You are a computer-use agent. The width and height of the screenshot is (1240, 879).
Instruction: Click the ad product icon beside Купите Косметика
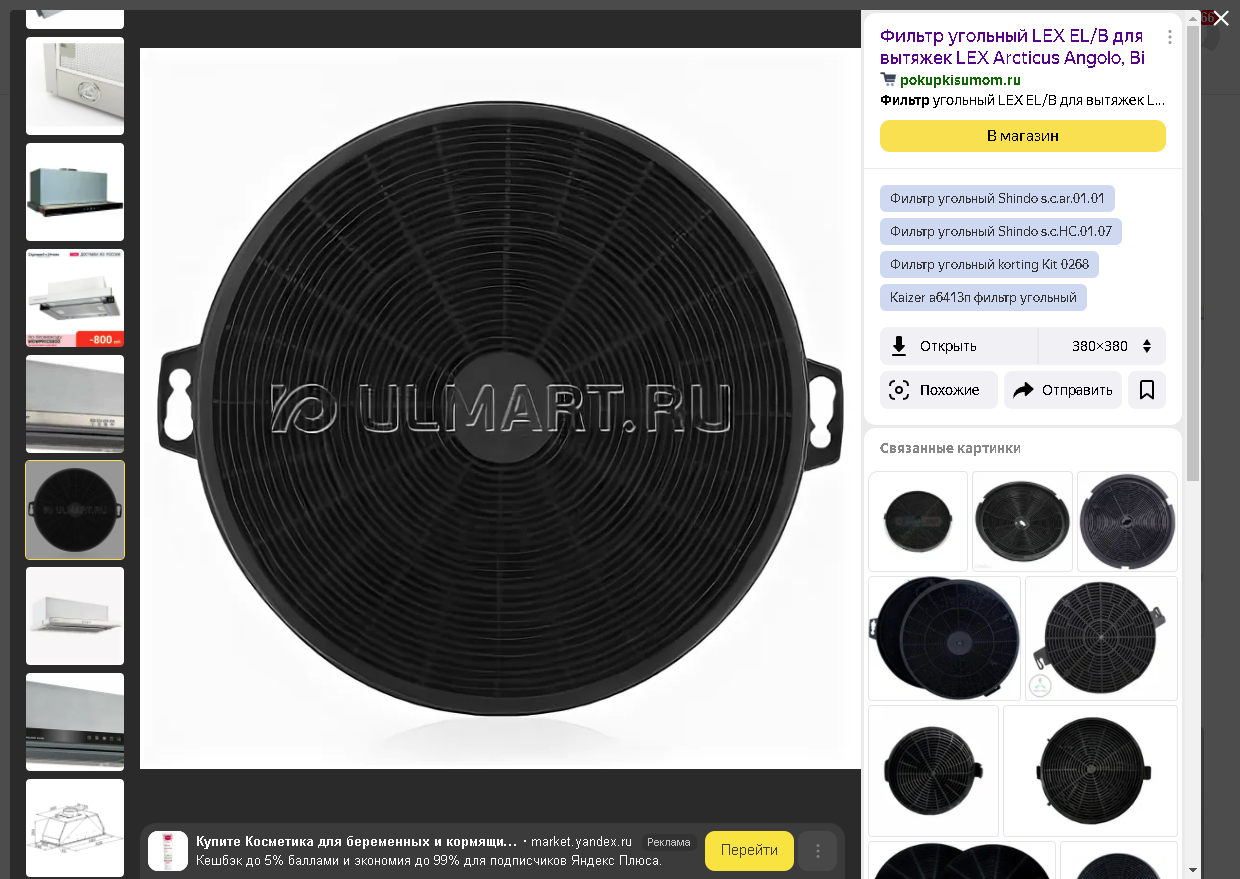(168, 851)
